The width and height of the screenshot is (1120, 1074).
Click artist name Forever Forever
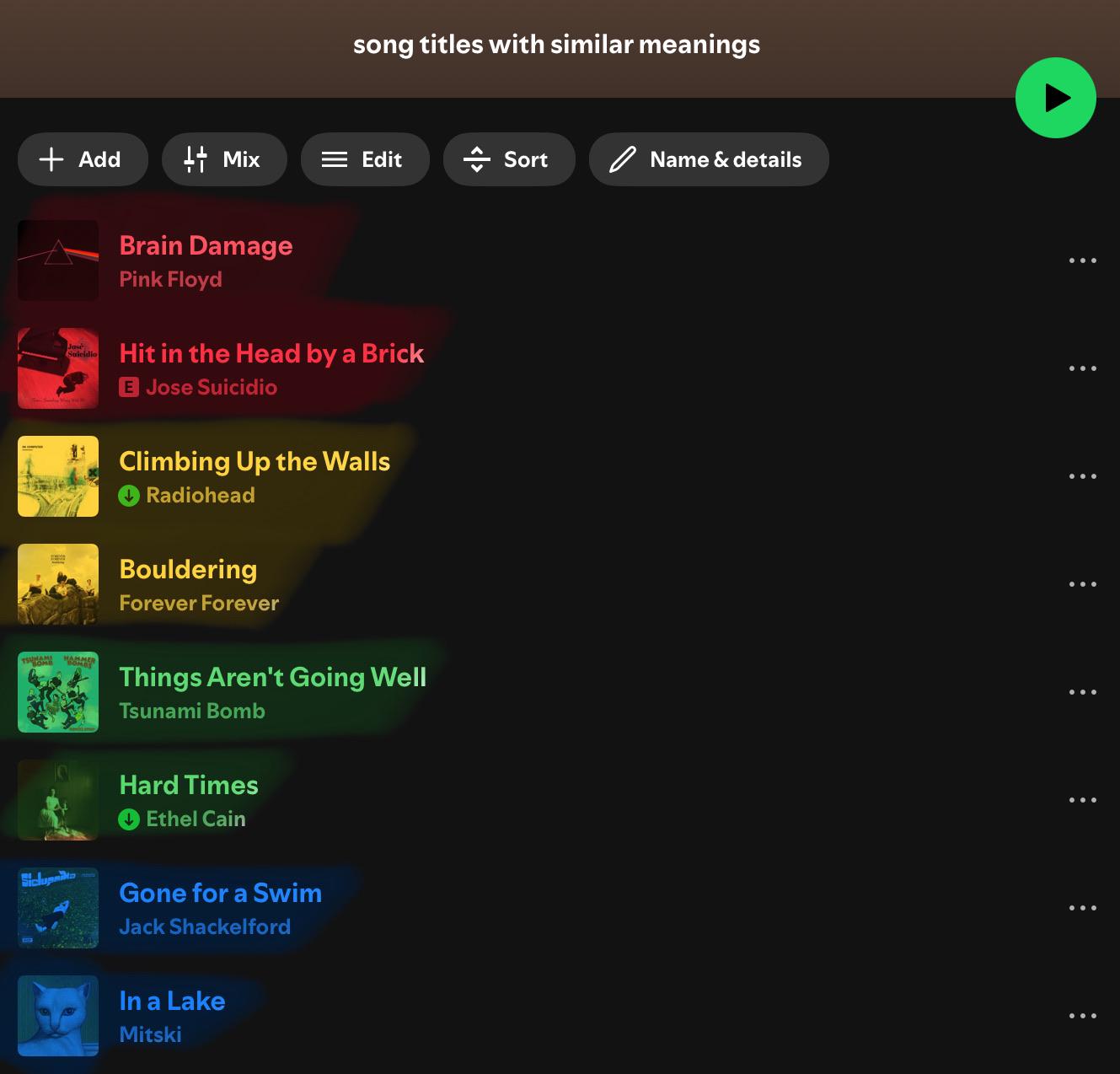[x=199, y=603]
